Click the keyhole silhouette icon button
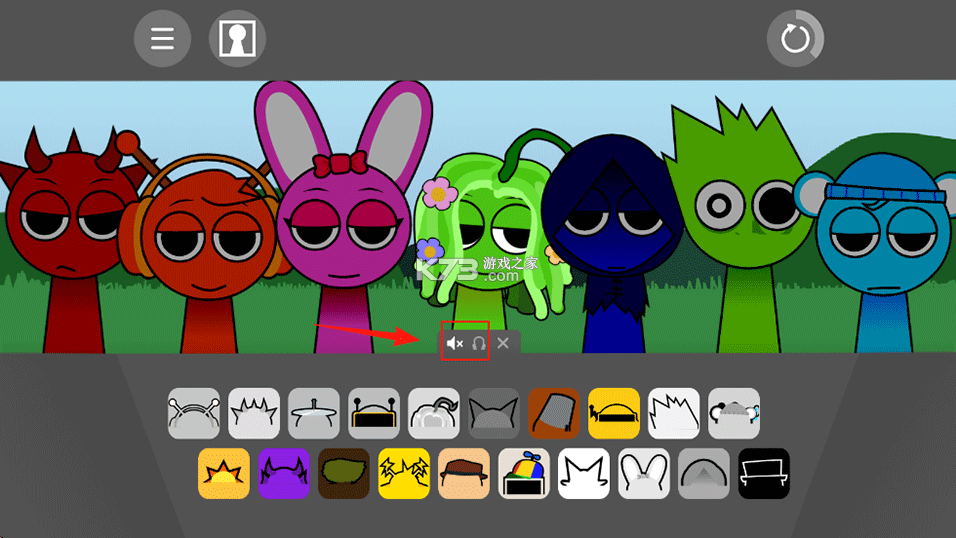The image size is (956, 538). click(237, 39)
